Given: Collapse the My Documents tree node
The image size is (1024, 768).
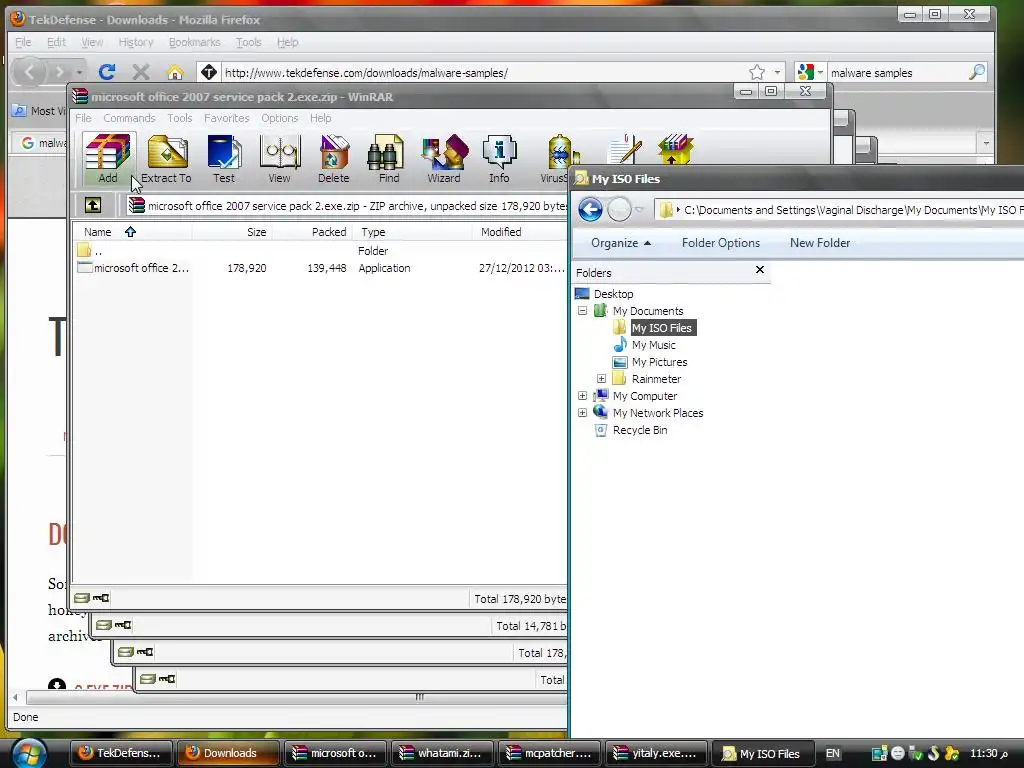Looking at the screenshot, I should 583,311.
